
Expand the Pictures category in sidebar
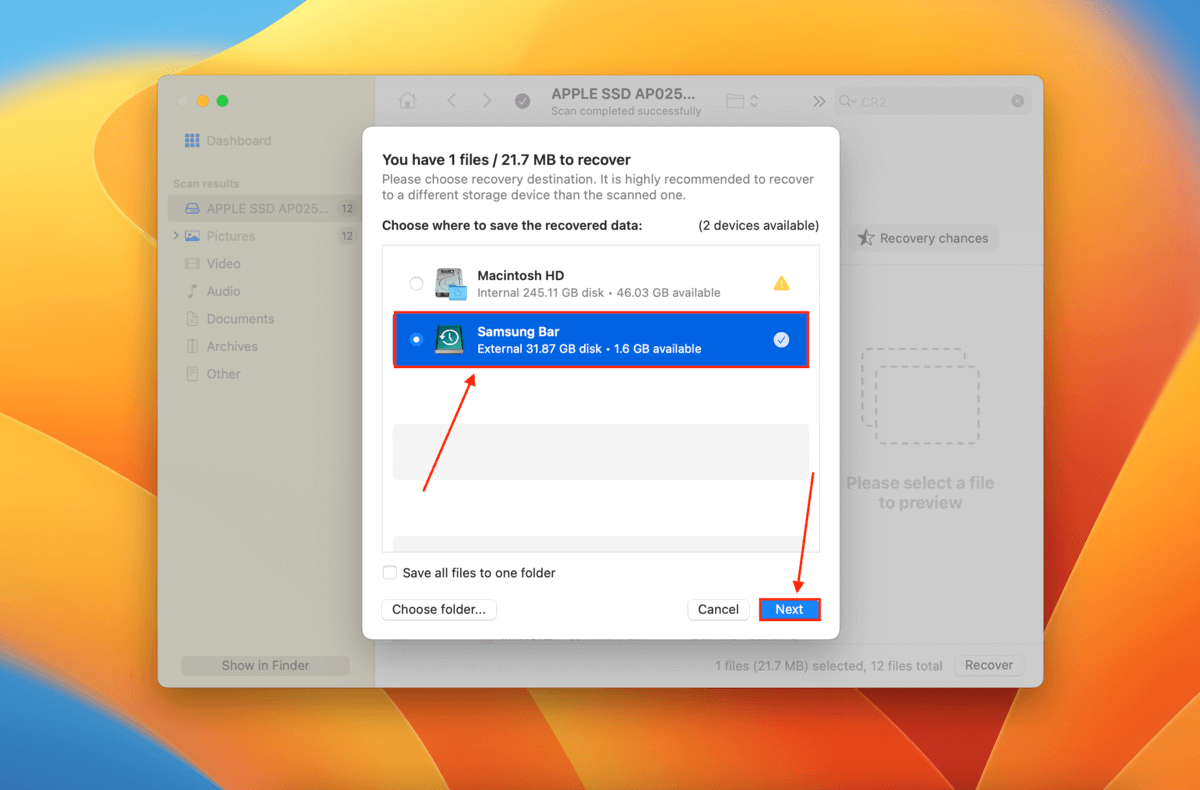[x=177, y=236]
